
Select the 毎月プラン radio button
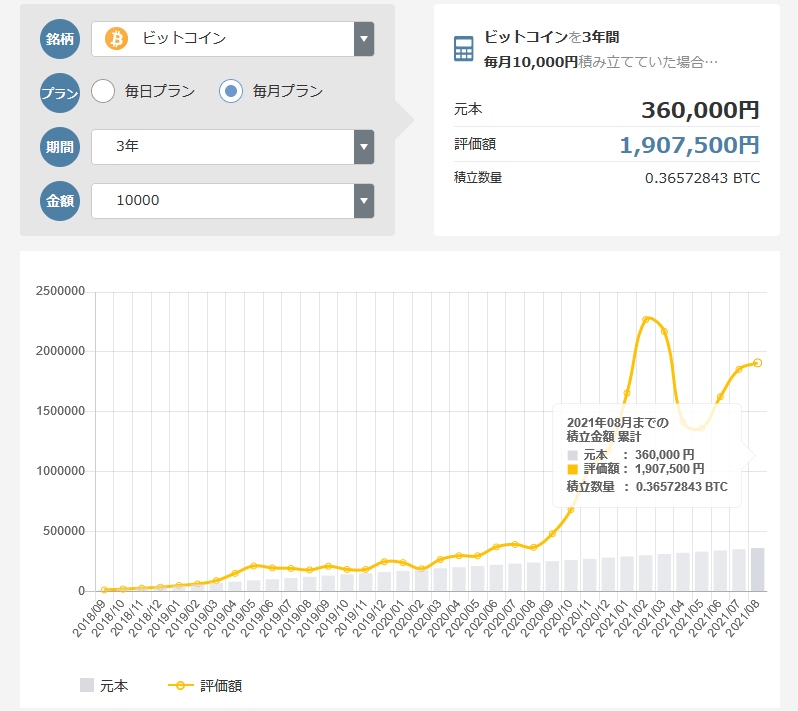point(231,92)
